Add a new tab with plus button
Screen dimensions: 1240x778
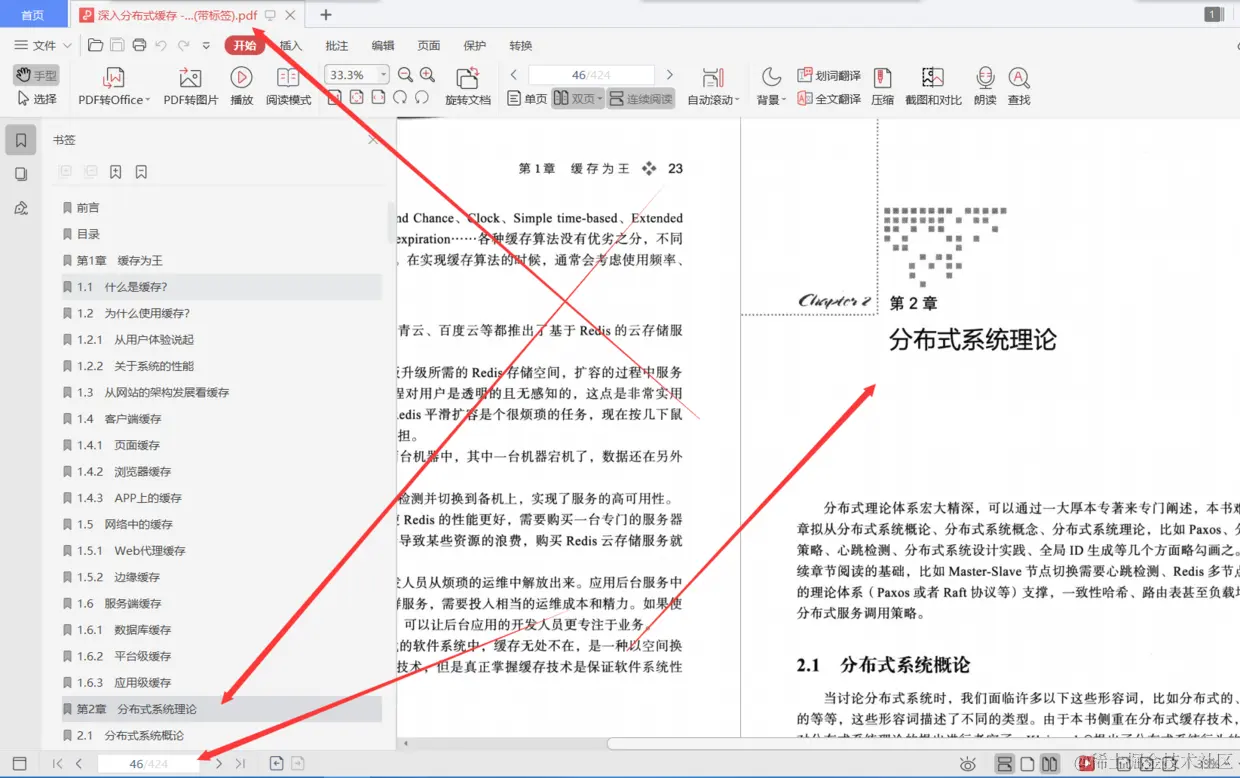click(325, 15)
